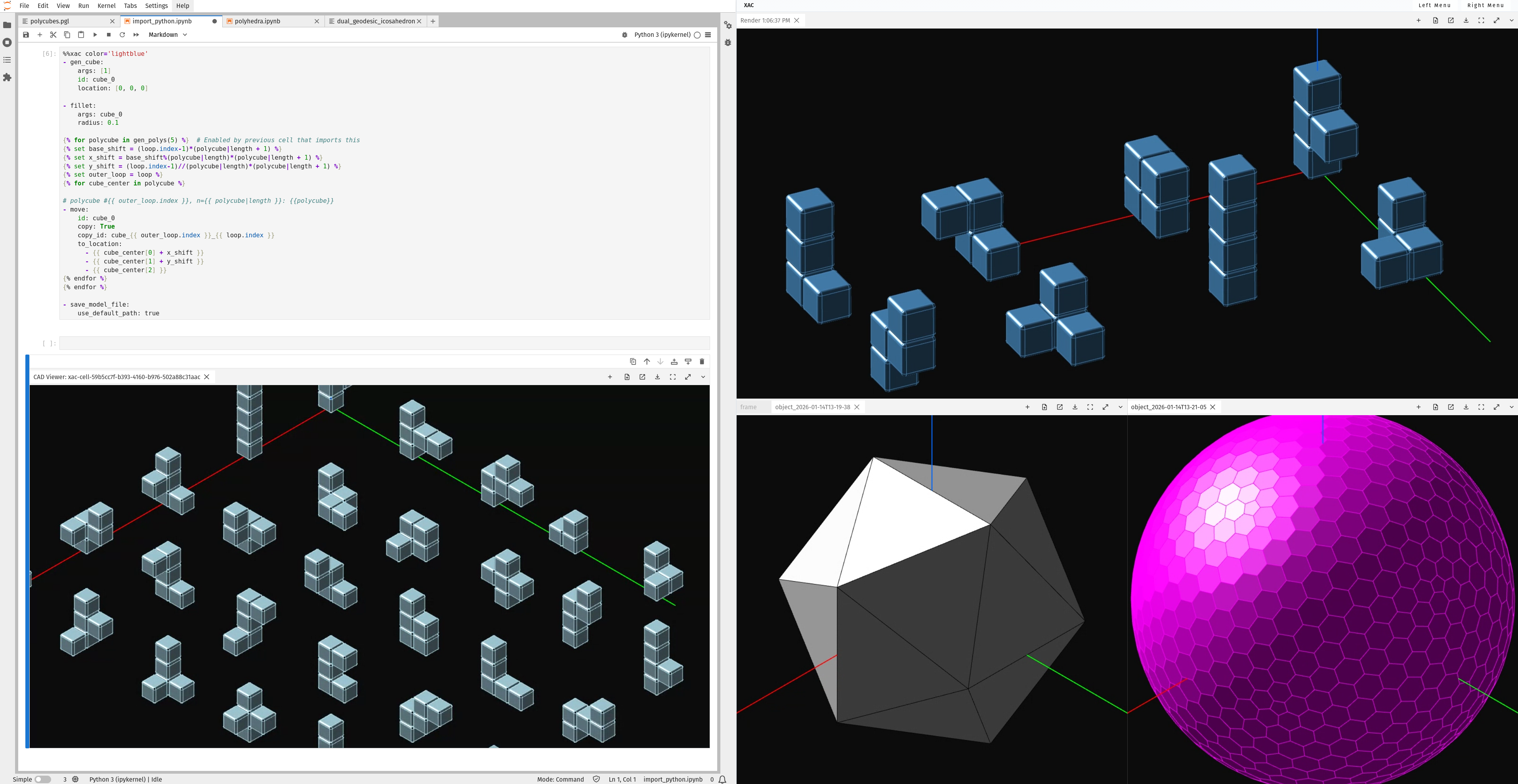The width and height of the screenshot is (1518, 784).
Task: Click the kernel status circle indicator
Action: pyautogui.click(x=697, y=35)
